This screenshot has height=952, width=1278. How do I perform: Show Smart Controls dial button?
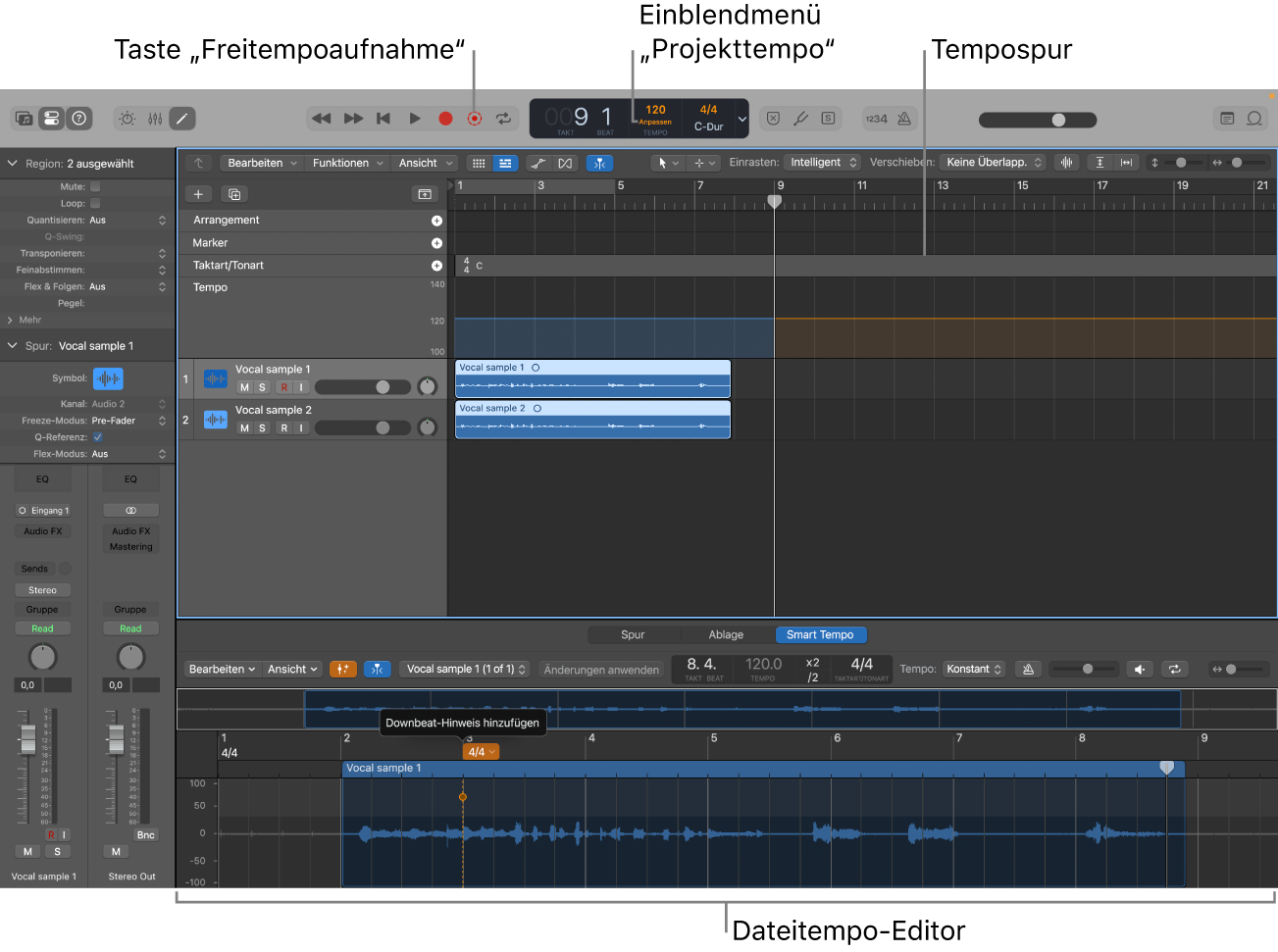[128, 119]
